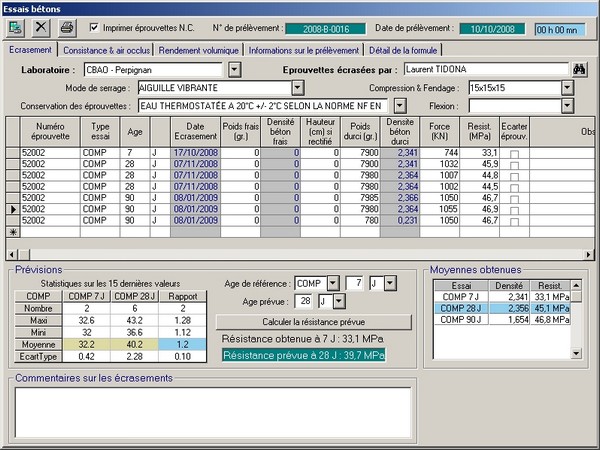This screenshot has height=450, width=600.
Task: Select the COMP 28 J row in averages
Action: click(x=502, y=308)
